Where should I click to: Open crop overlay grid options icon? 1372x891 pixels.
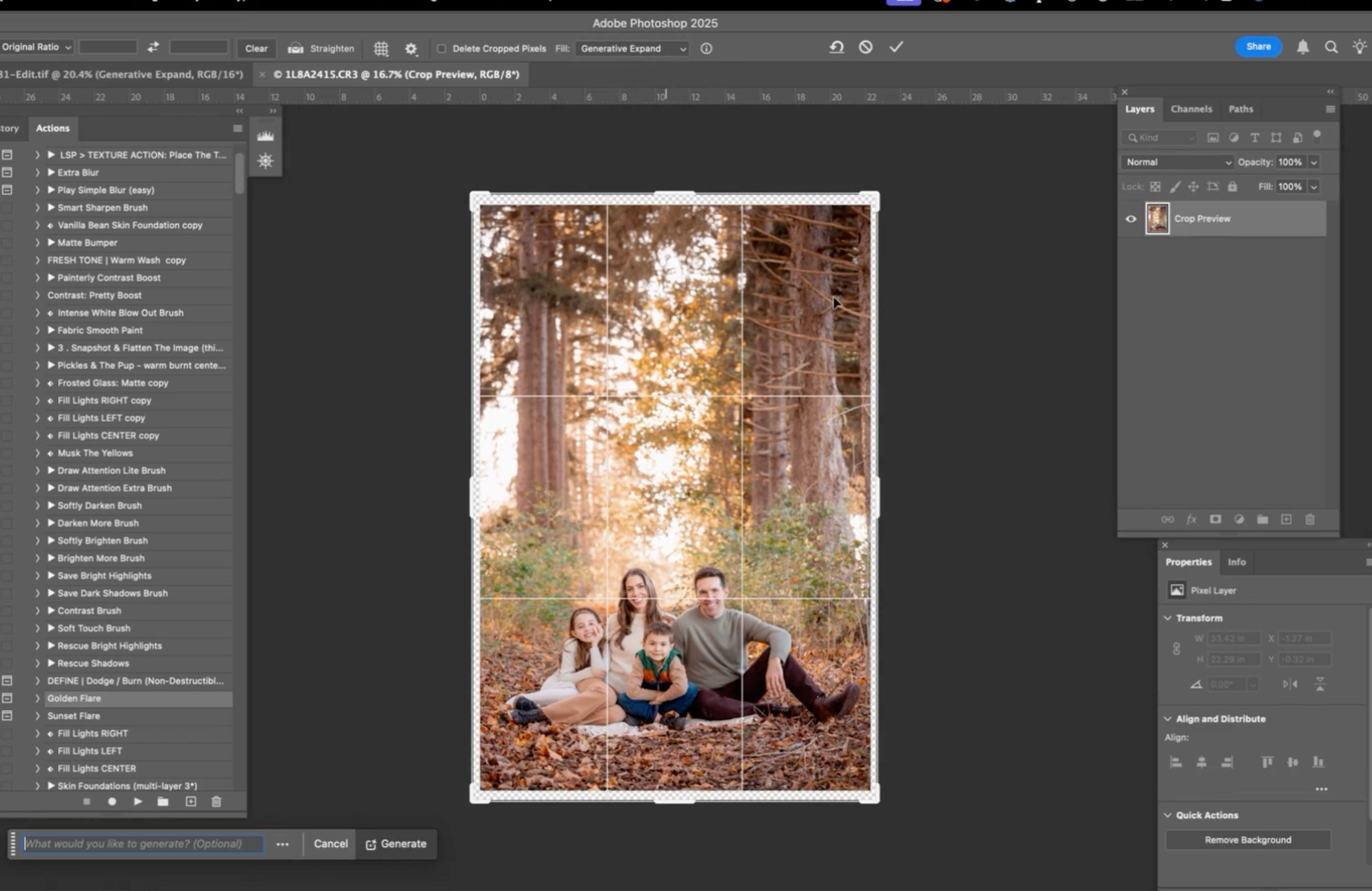[x=381, y=48]
